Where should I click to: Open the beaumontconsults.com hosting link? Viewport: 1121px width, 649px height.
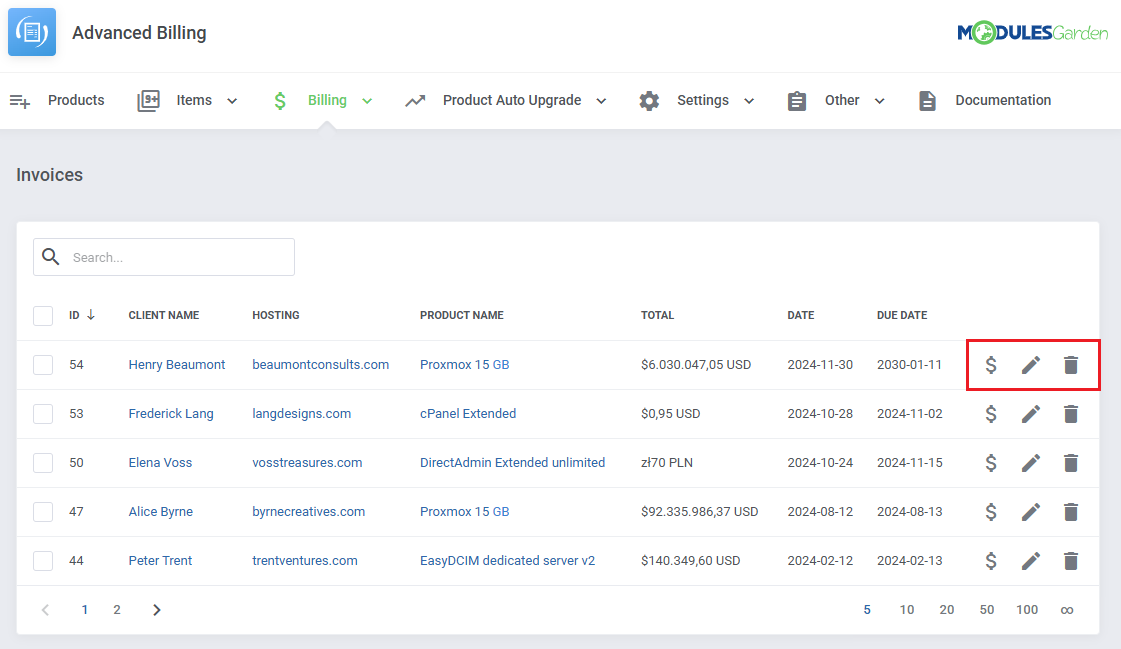(x=320, y=365)
